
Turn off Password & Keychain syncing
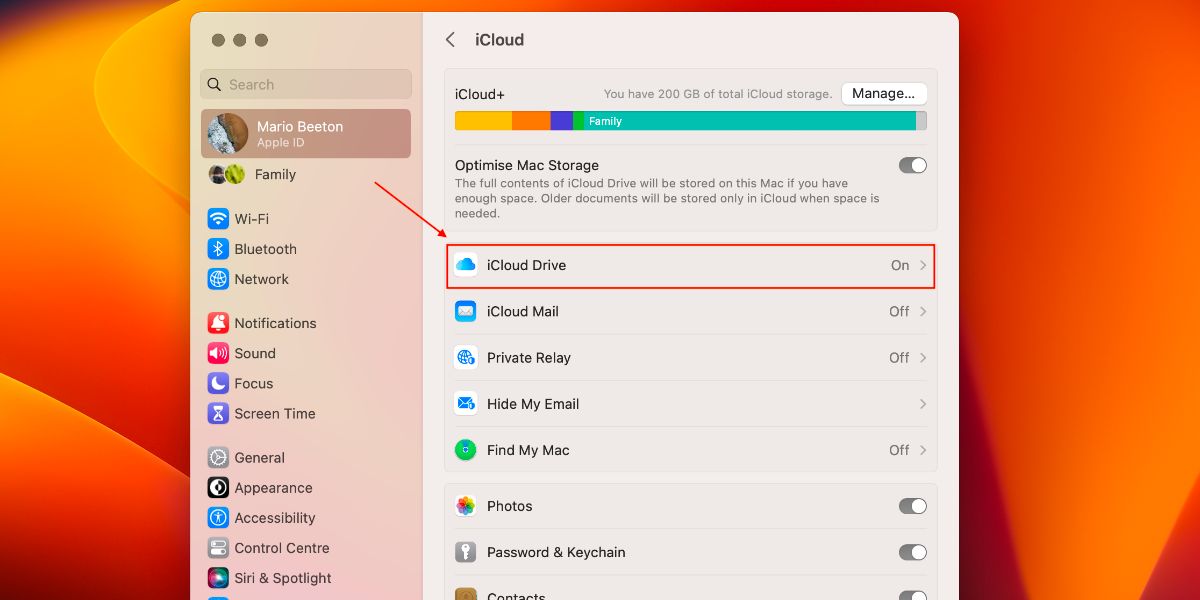[x=912, y=552]
